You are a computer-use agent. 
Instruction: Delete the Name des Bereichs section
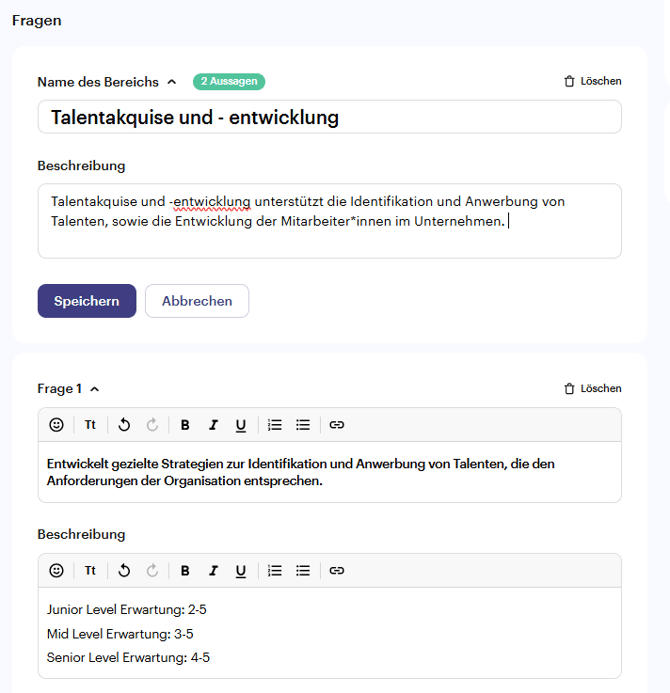[593, 81]
